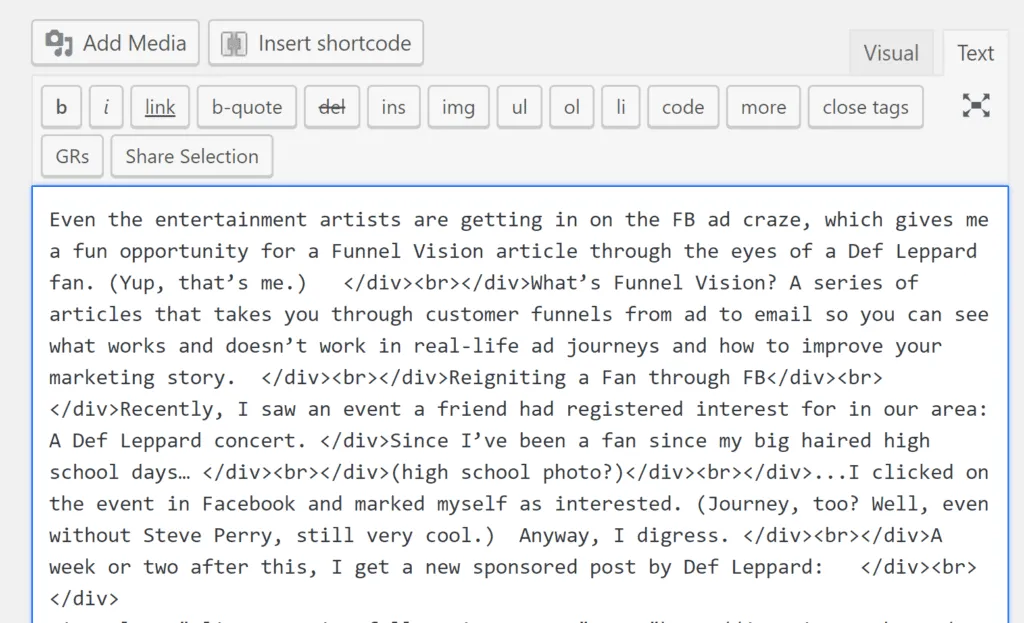Select the Text editor tab
Image resolution: width=1024 pixels, height=623 pixels.
point(975,53)
